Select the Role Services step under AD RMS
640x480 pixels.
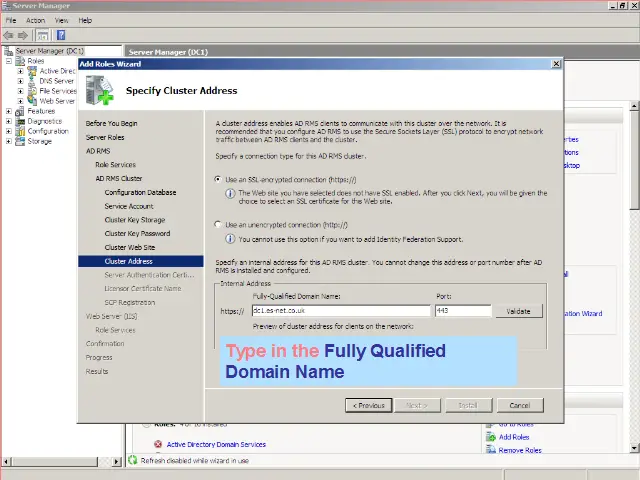point(116,164)
